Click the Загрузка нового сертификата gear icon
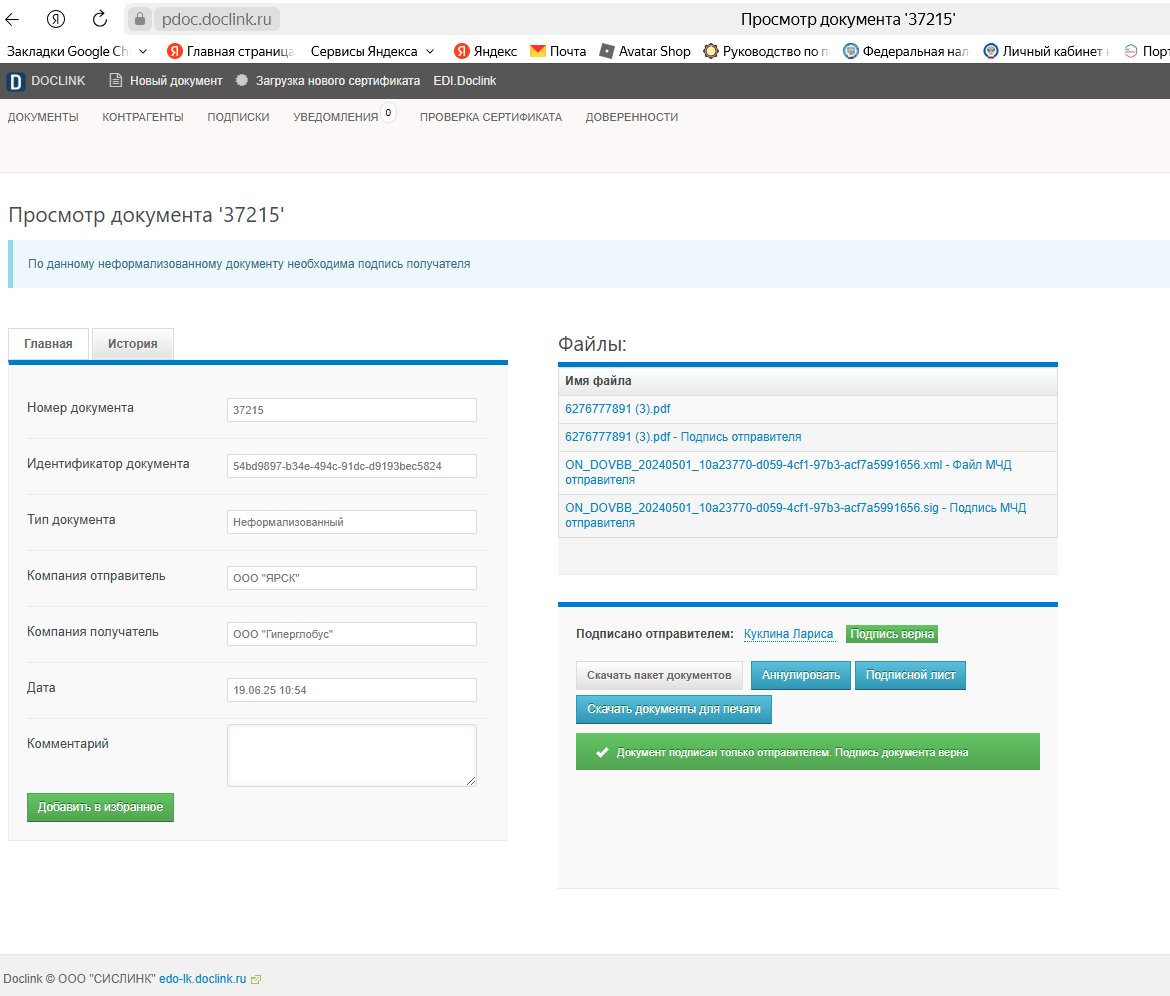The width and height of the screenshot is (1170, 996). pos(242,80)
